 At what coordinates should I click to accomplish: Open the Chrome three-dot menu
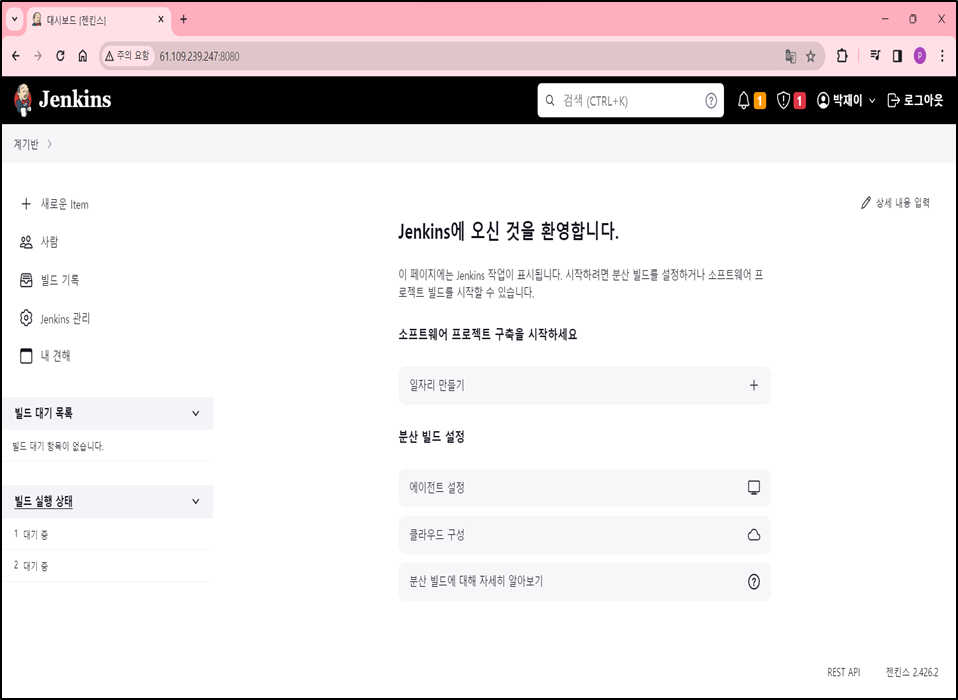coord(942,56)
